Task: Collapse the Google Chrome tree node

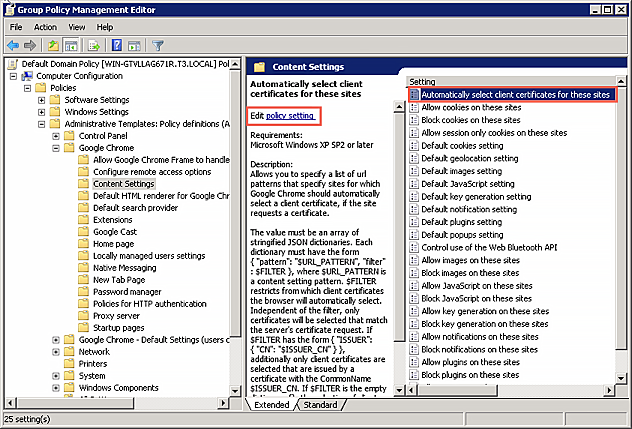Action: 56,148
